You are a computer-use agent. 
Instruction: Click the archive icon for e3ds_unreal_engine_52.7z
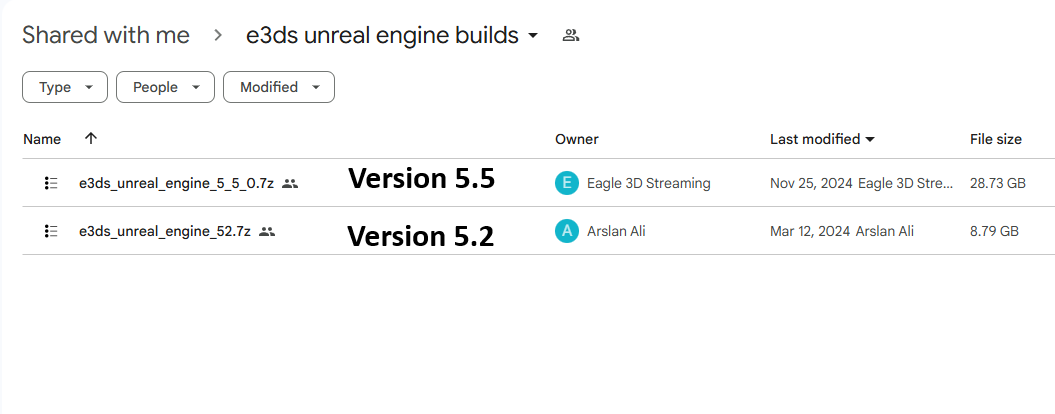tap(52, 231)
